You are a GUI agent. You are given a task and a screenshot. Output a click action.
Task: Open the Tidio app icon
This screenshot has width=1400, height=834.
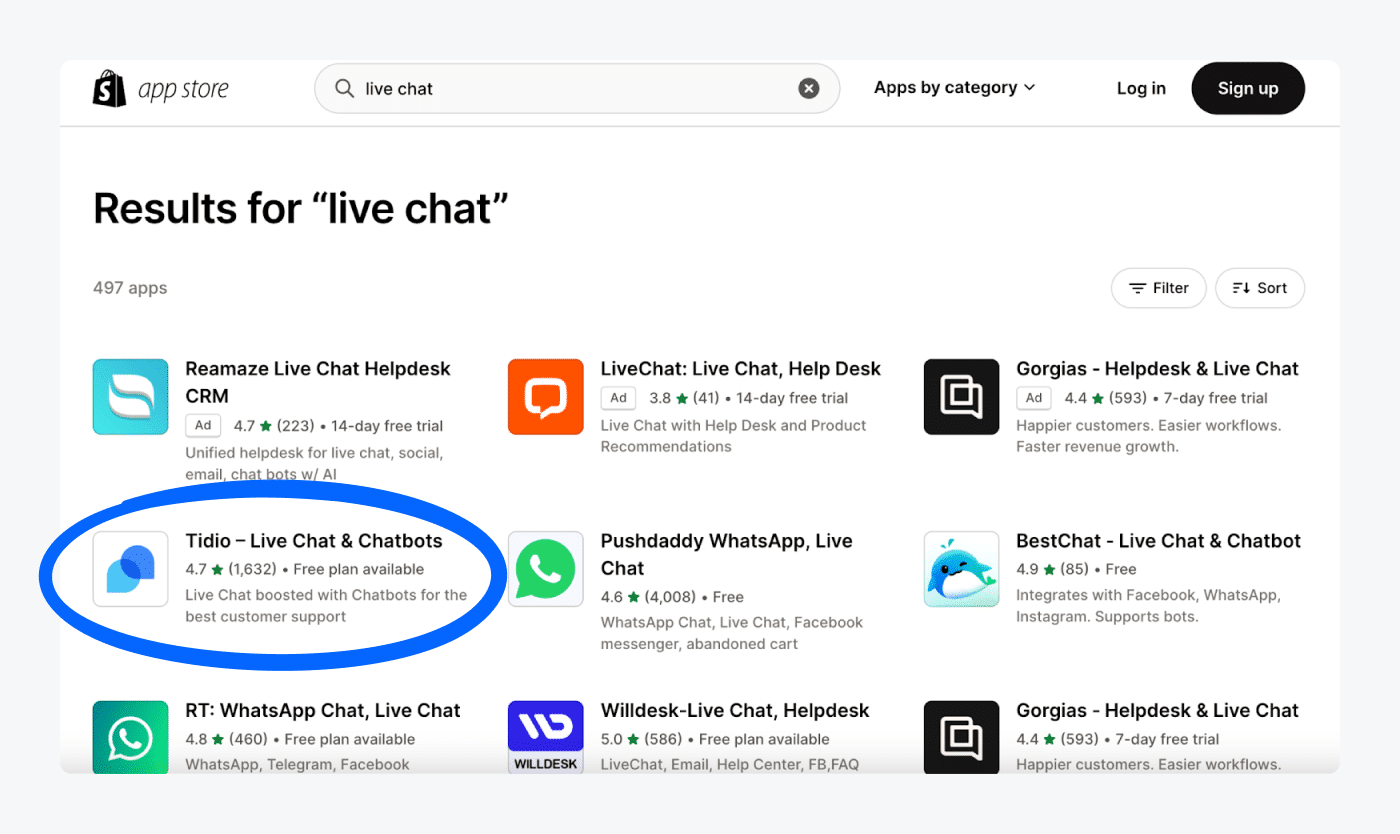tap(130, 569)
